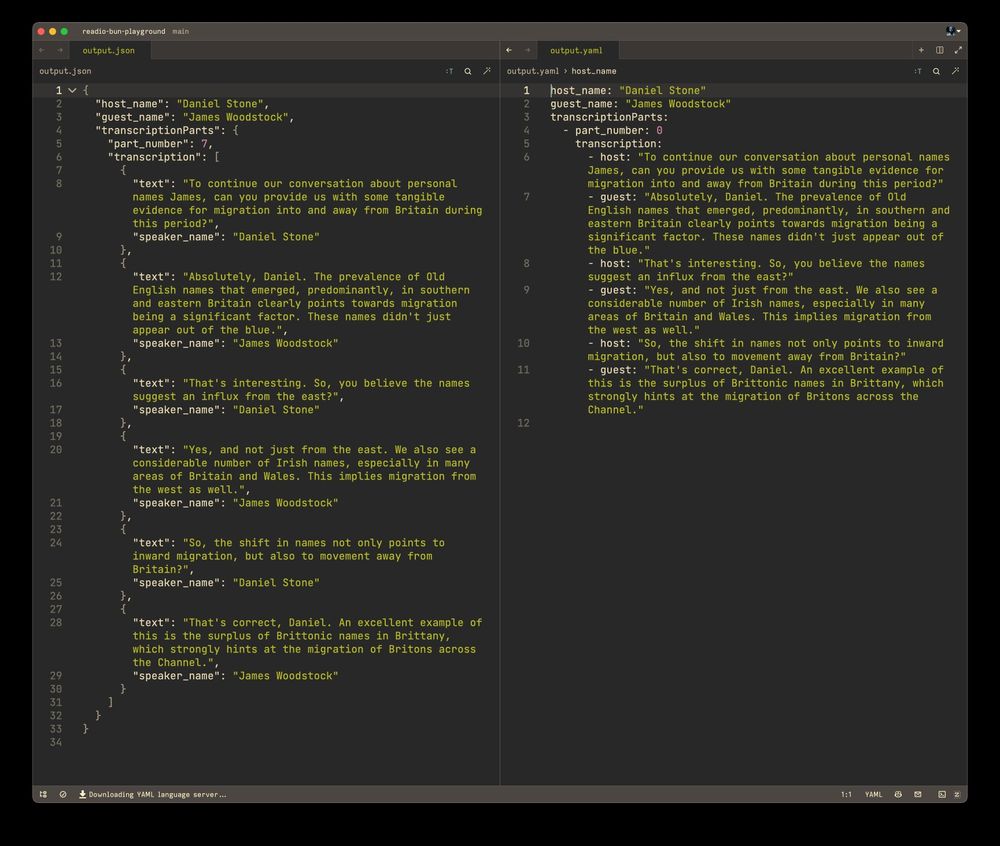The image size is (1000, 846).
Task: Click the output.json breadcrumb
Action: (65, 71)
